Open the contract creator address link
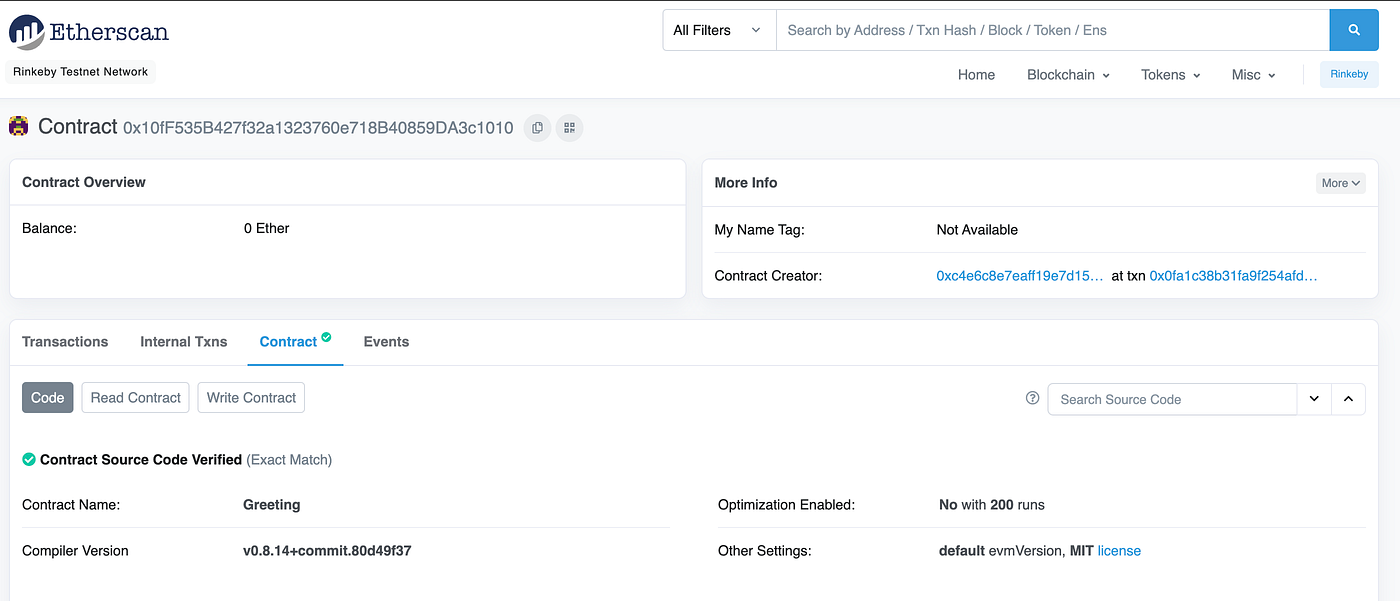The height and width of the screenshot is (601, 1400). pos(1020,275)
